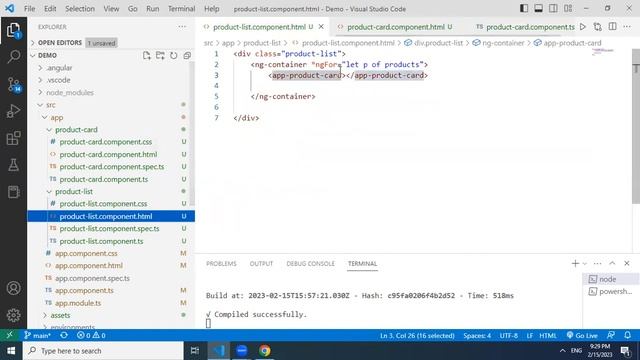Viewport: 640px width, 360px height.
Task: Open the File menu
Action: pos(29,9)
